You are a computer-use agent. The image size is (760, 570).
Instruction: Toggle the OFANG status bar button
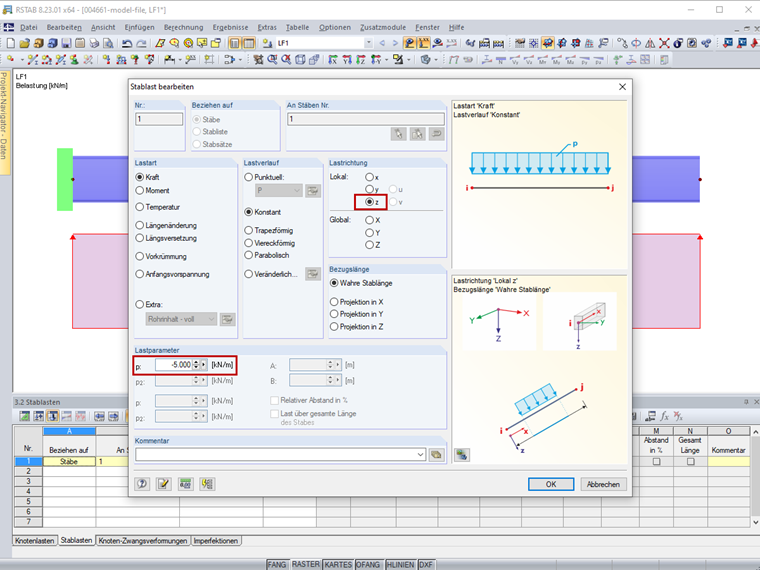point(368,565)
